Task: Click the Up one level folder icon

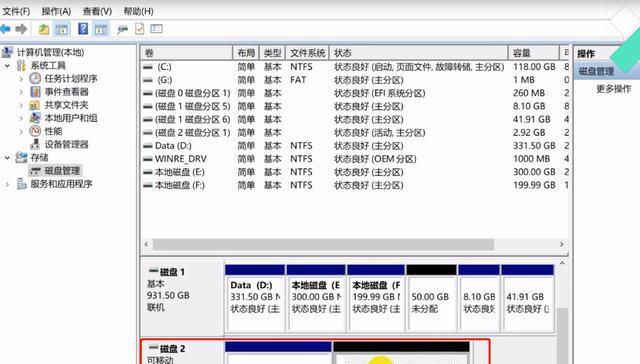Action: 44,29
